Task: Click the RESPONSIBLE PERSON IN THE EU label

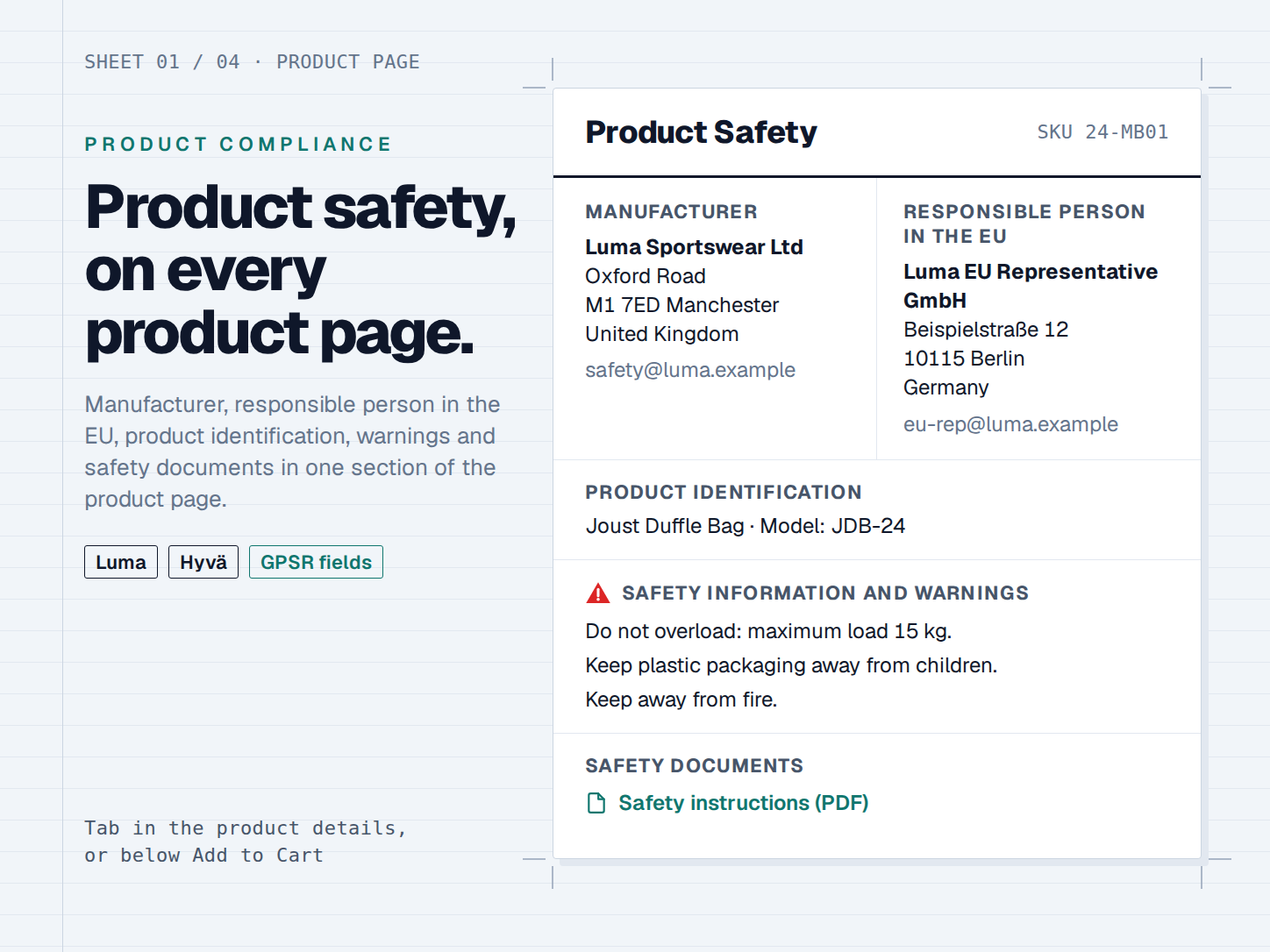Action: pos(1024,224)
